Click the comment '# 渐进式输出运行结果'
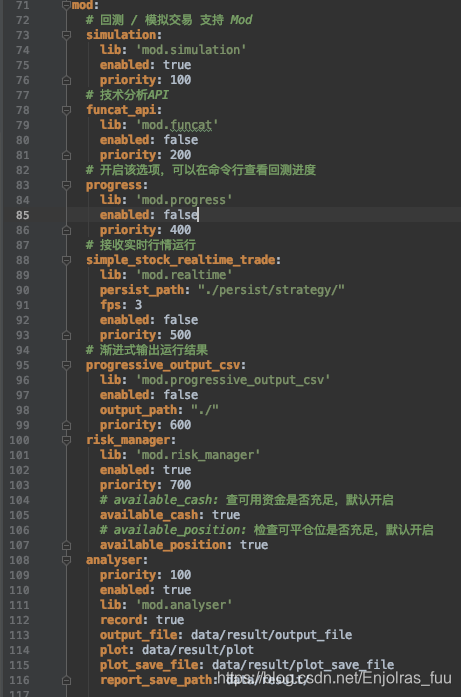 (147, 350)
